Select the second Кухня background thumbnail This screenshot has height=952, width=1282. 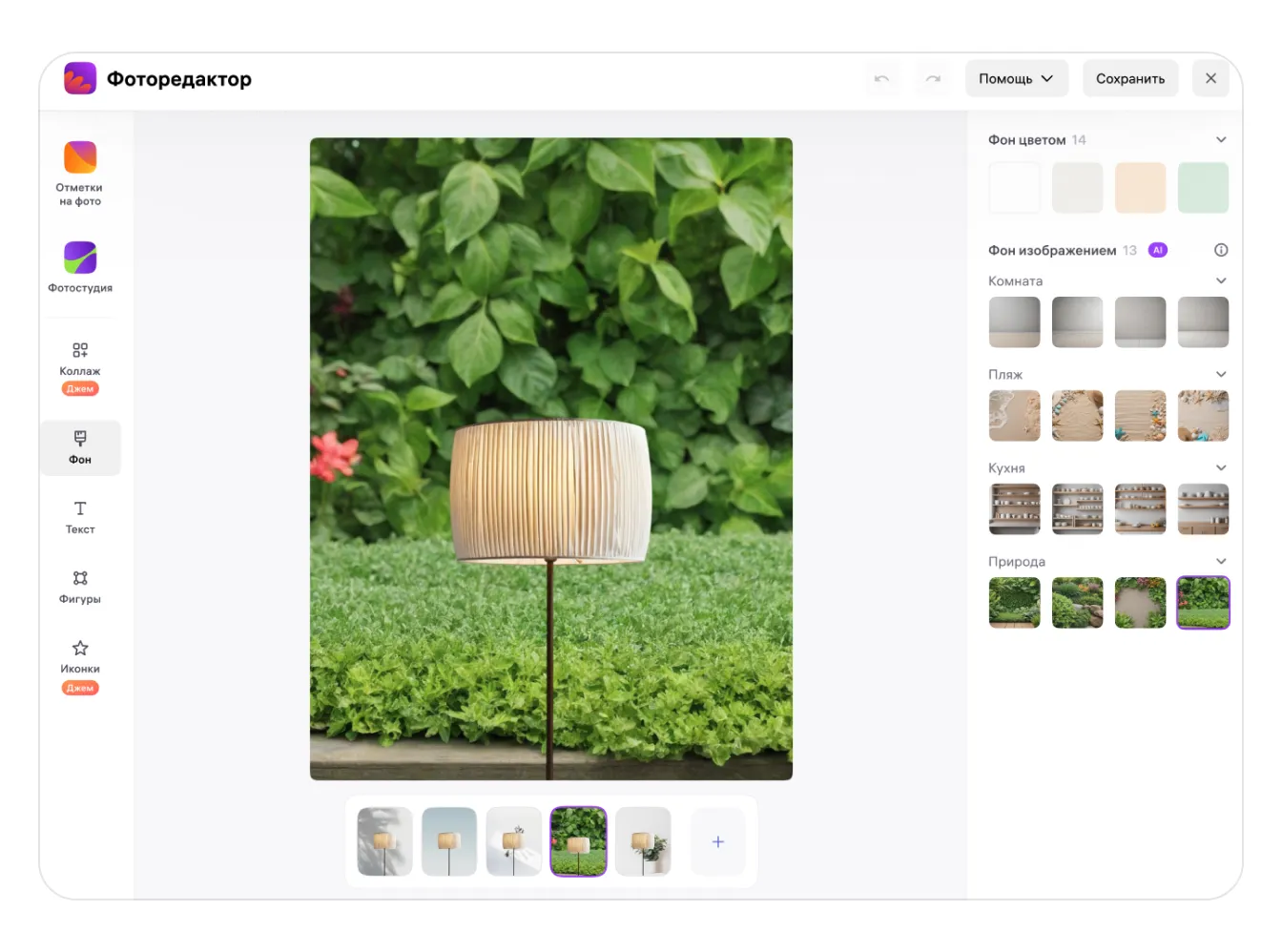[1077, 509]
